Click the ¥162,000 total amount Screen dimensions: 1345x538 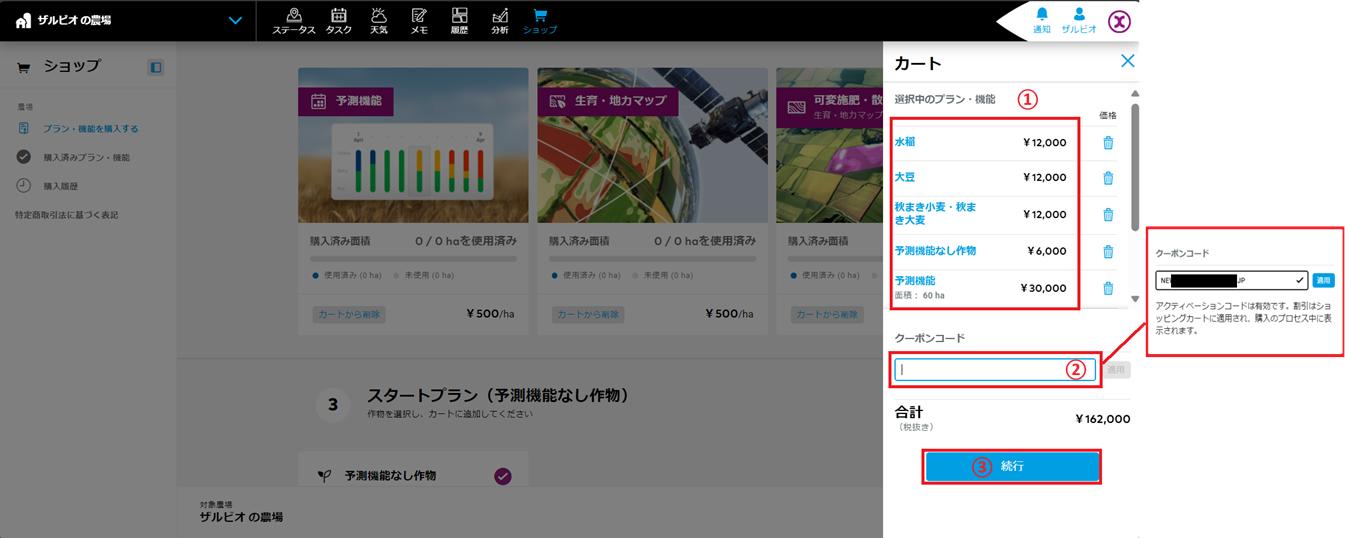point(1102,419)
